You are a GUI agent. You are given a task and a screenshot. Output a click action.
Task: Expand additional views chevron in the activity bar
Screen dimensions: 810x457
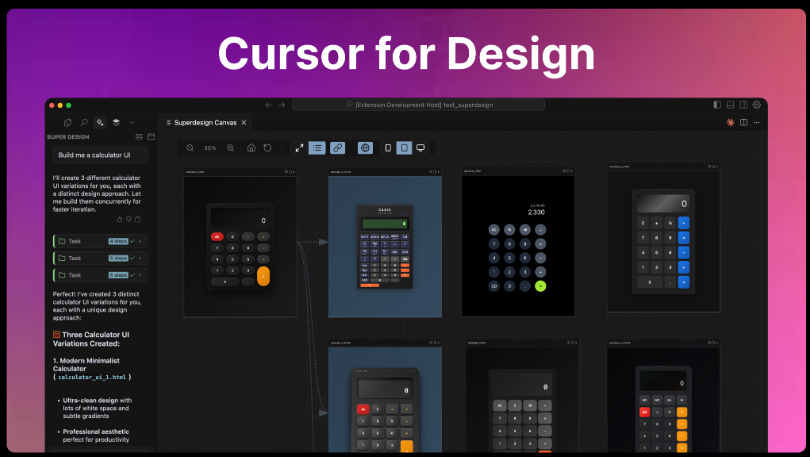point(132,122)
